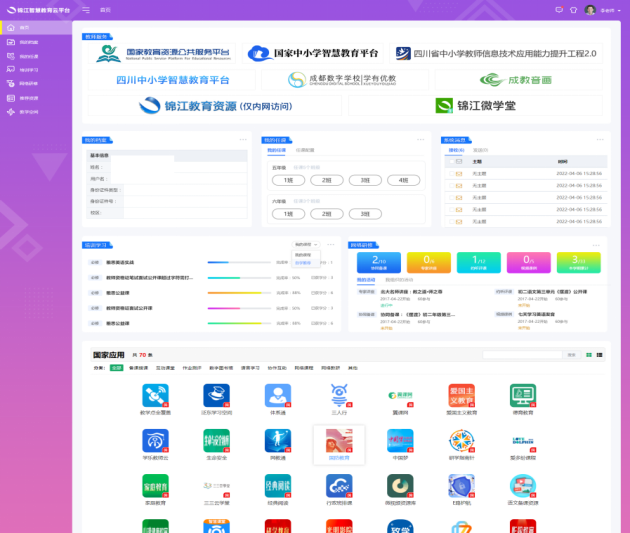Open the blue 2/10 statistics tile
630x533 pixels.
(x=378, y=263)
